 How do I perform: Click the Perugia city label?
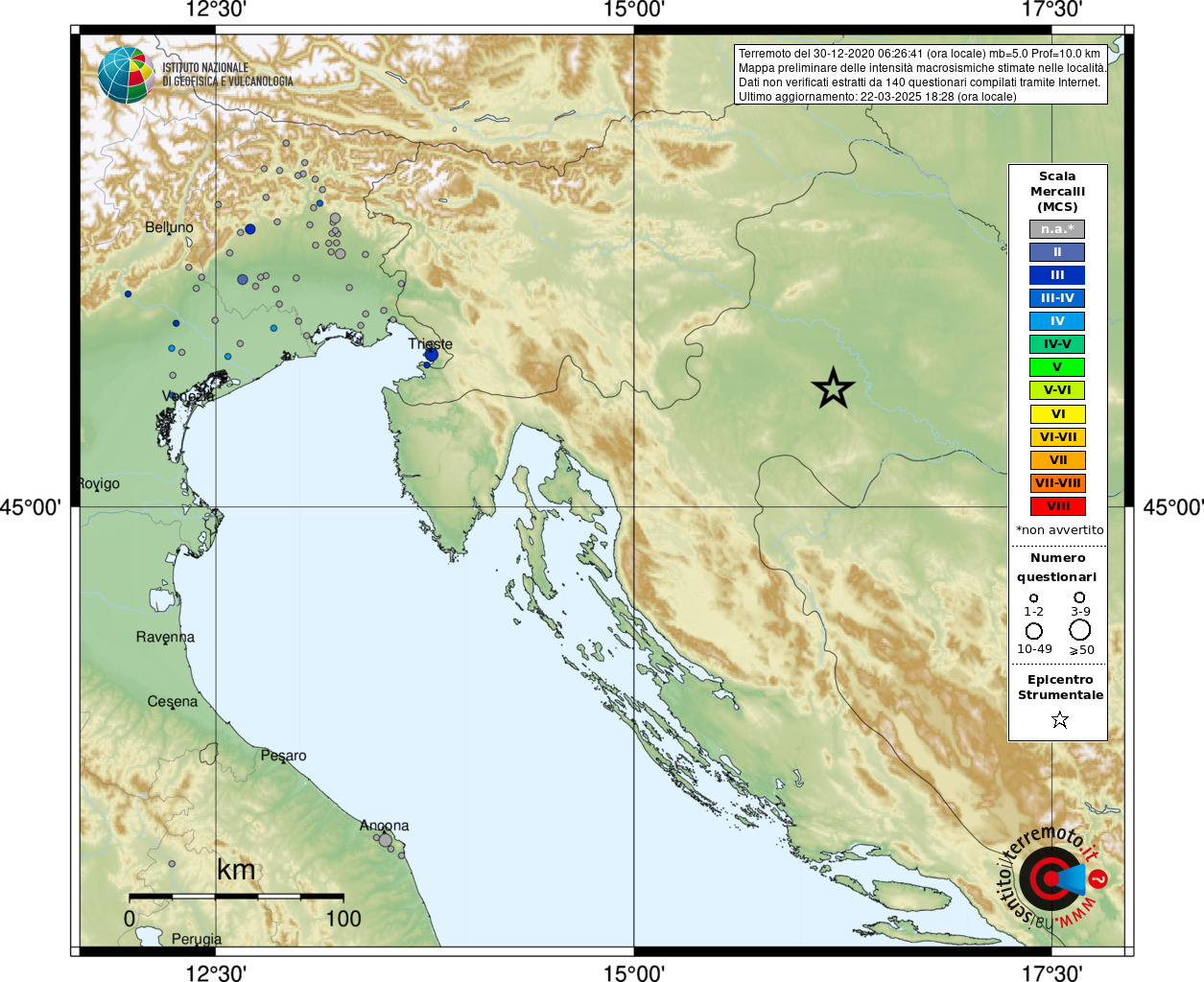point(197,939)
